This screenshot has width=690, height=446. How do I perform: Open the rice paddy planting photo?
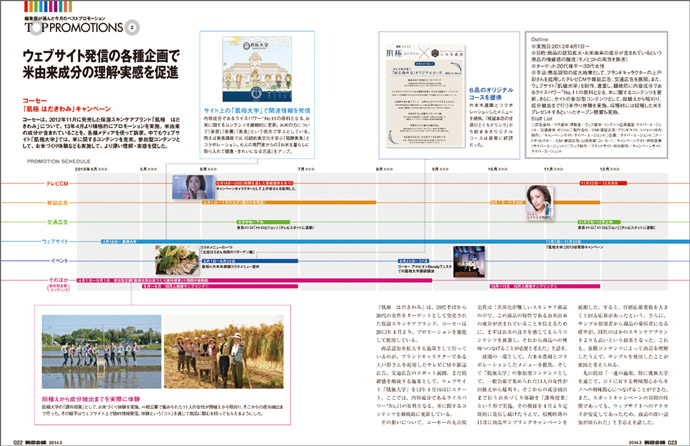tap(101, 351)
